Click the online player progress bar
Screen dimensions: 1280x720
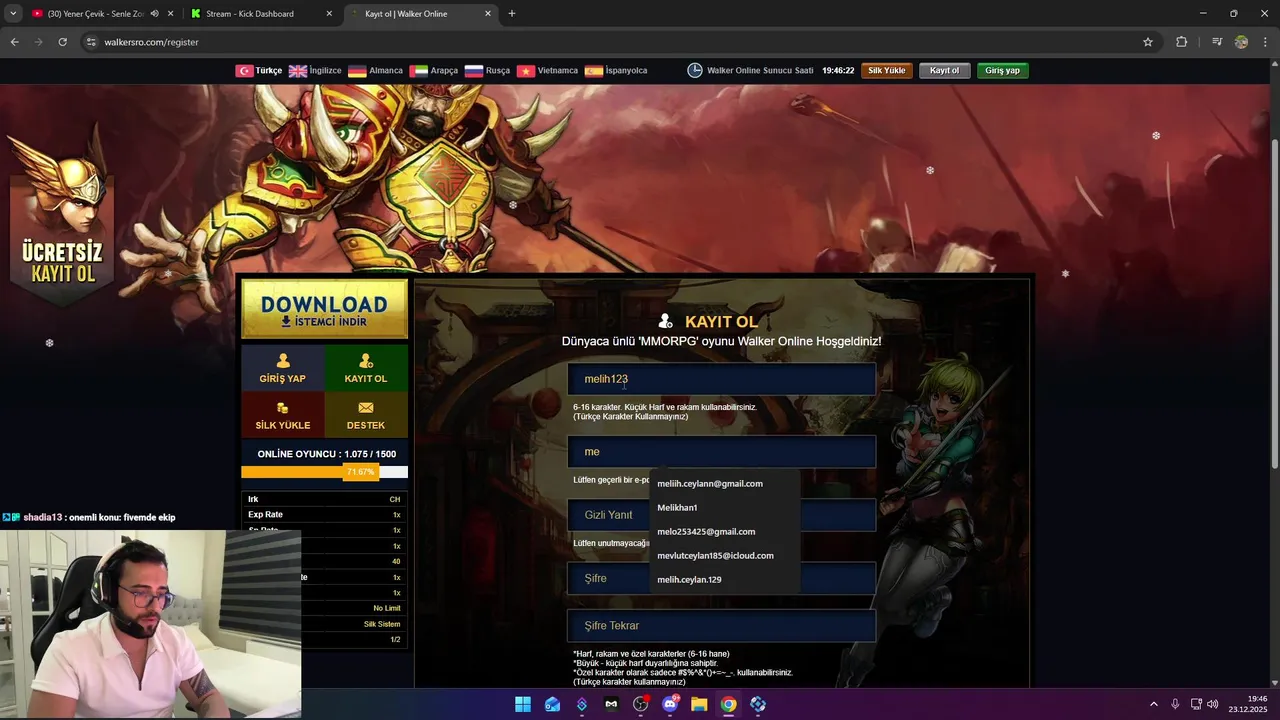324,472
